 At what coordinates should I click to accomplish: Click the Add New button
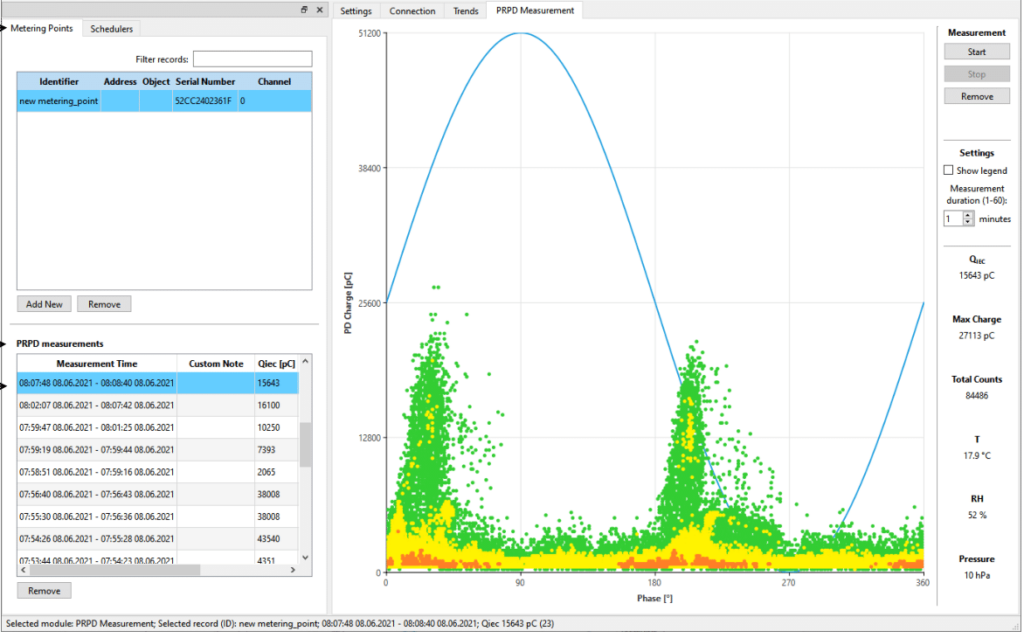coord(44,304)
